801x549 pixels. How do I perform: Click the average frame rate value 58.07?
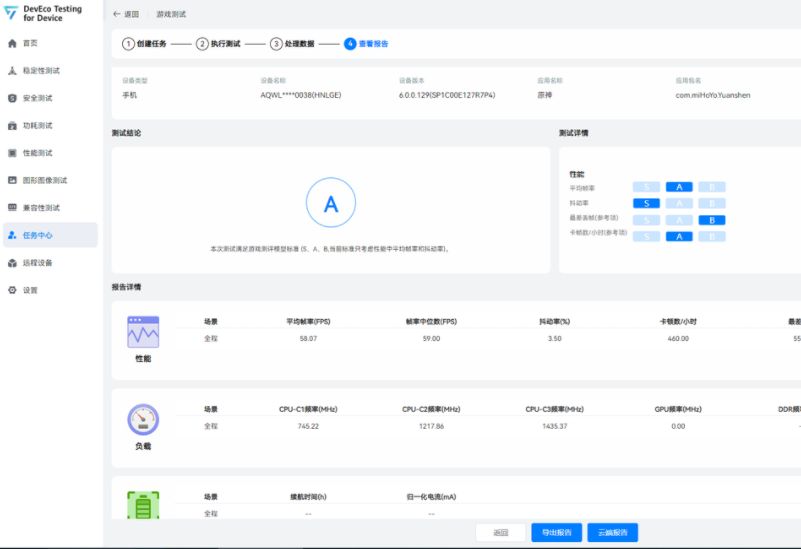click(308, 339)
